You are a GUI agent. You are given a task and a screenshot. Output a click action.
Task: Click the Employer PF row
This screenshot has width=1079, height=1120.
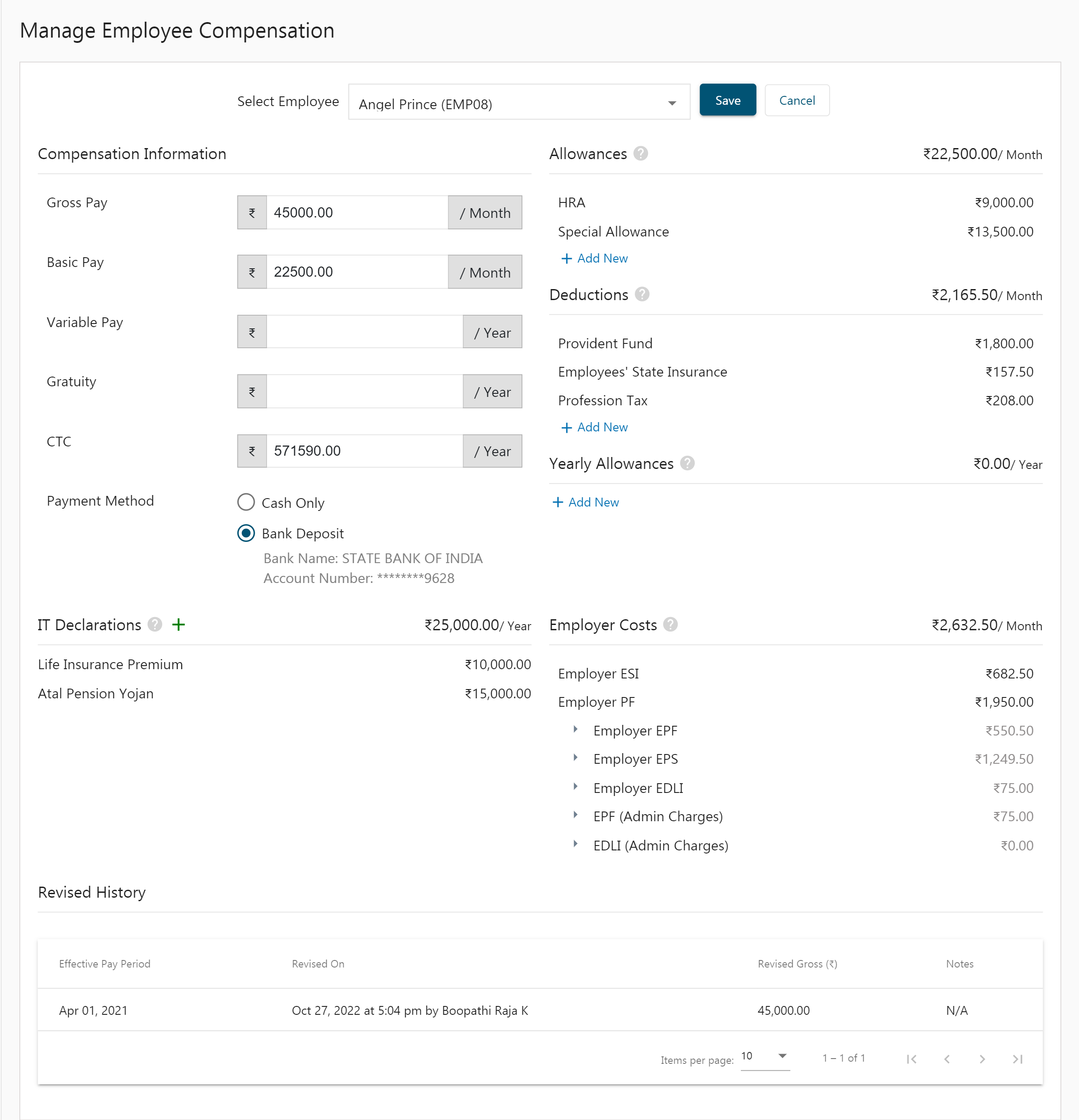[796, 702]
